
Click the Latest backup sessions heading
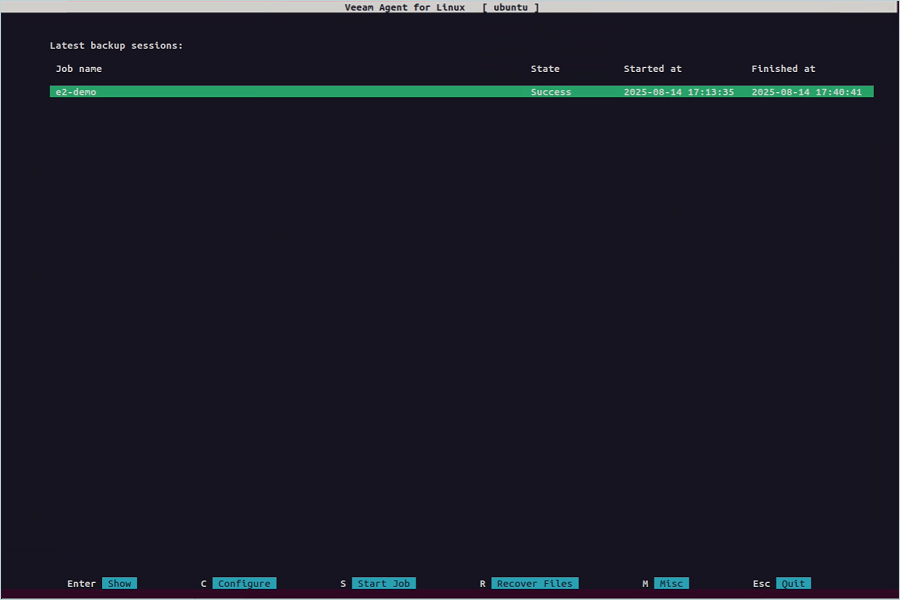(116, 45)
